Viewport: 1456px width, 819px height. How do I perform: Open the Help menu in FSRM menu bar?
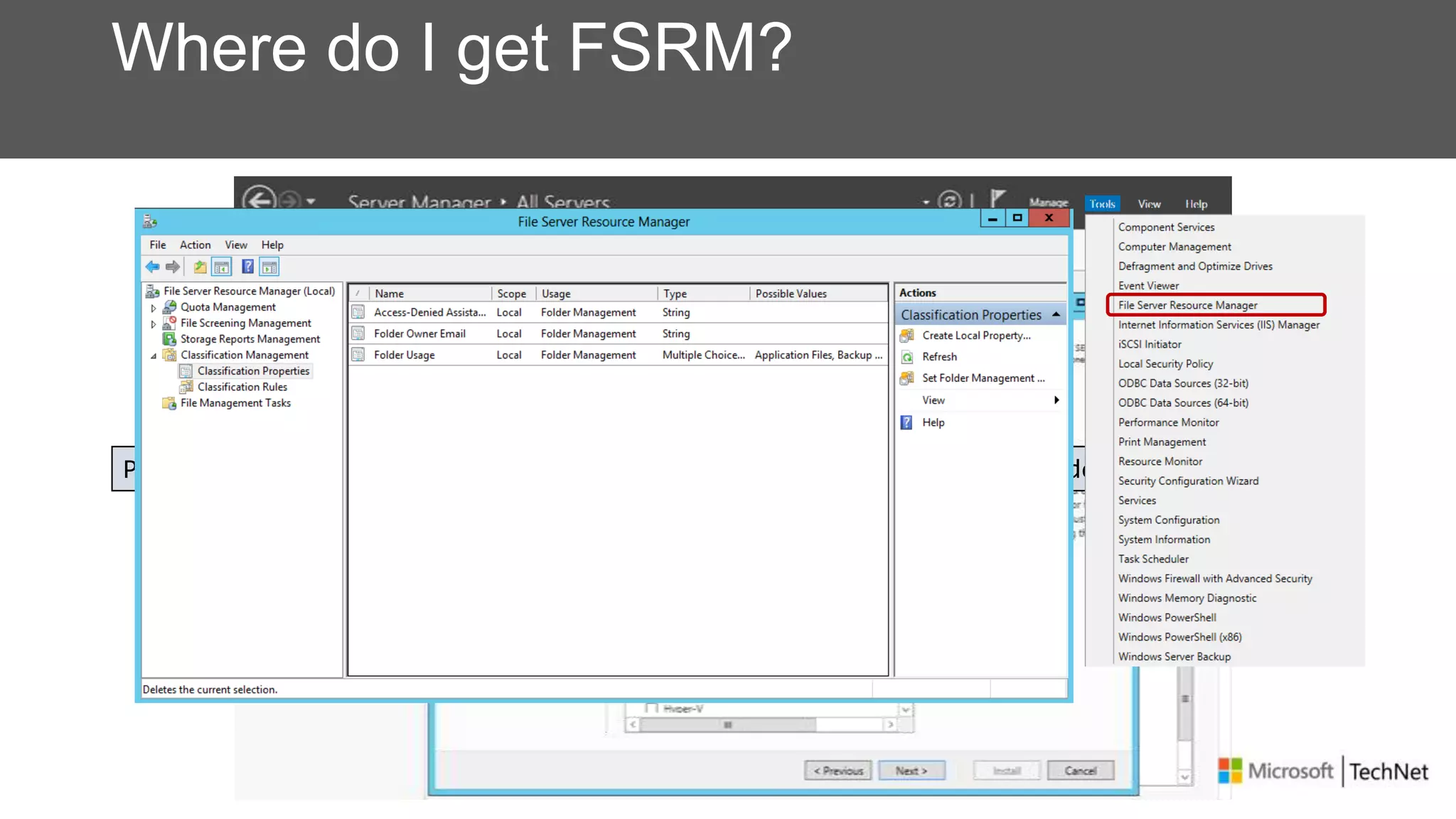pyautogui.click(x=272, y=245)
